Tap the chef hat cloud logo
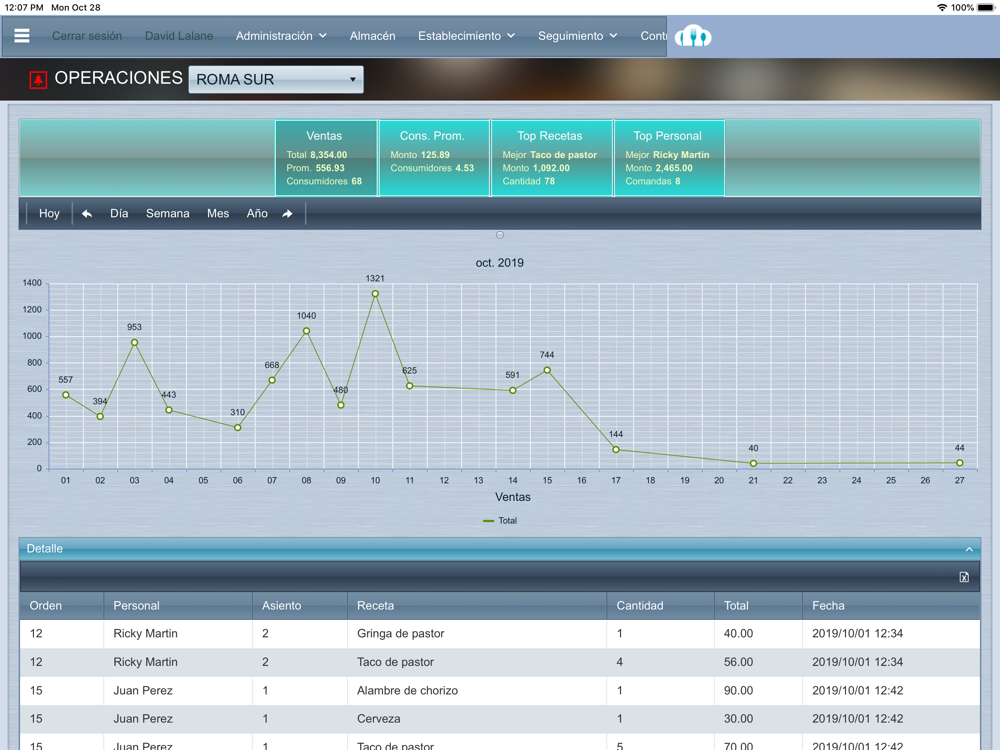1000x750 pixels. (x=693, y=36)
